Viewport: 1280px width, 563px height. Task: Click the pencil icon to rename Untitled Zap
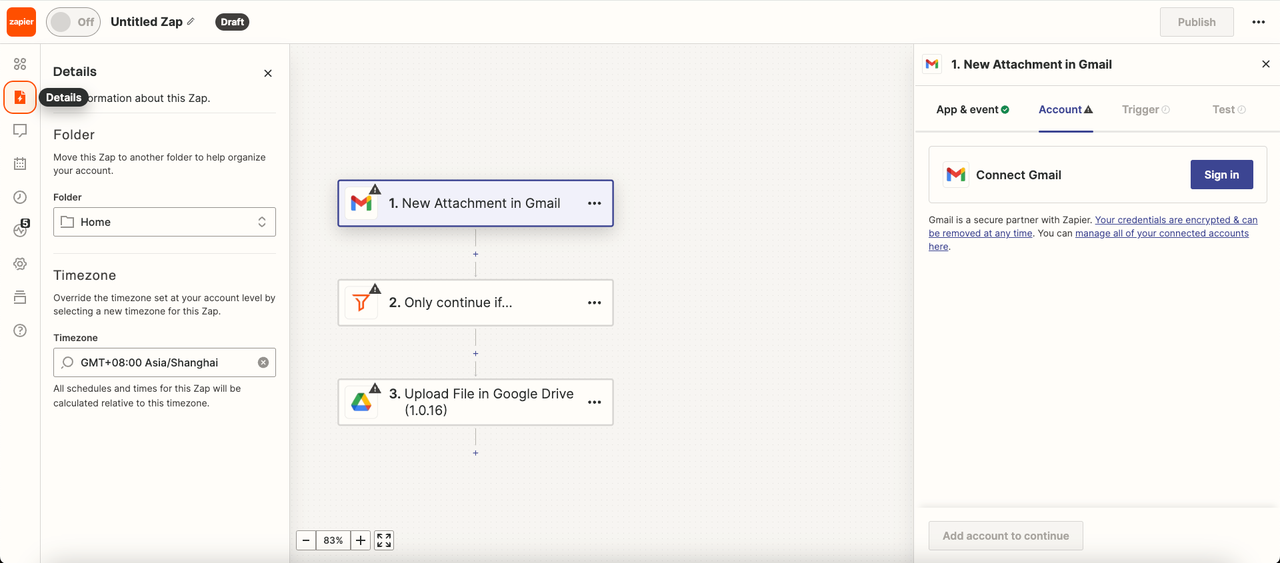pyautogui.click(x=191, y=21)
